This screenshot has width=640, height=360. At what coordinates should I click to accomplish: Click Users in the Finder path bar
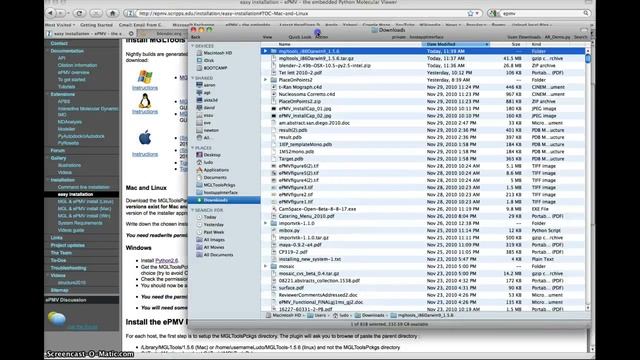[x=317, y=316]
